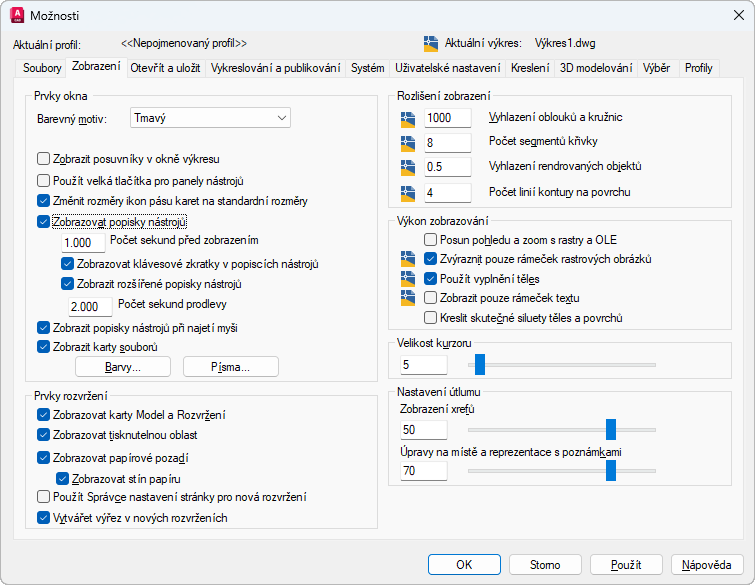Click drawing icon beside Zobrazit pouze rámeček textu

pyautogui.click(x=408, y=298)
